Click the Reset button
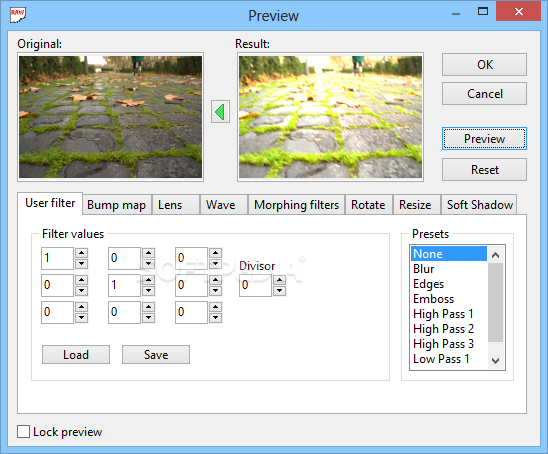This screenshot has width=548, height=454. [484, 170]
